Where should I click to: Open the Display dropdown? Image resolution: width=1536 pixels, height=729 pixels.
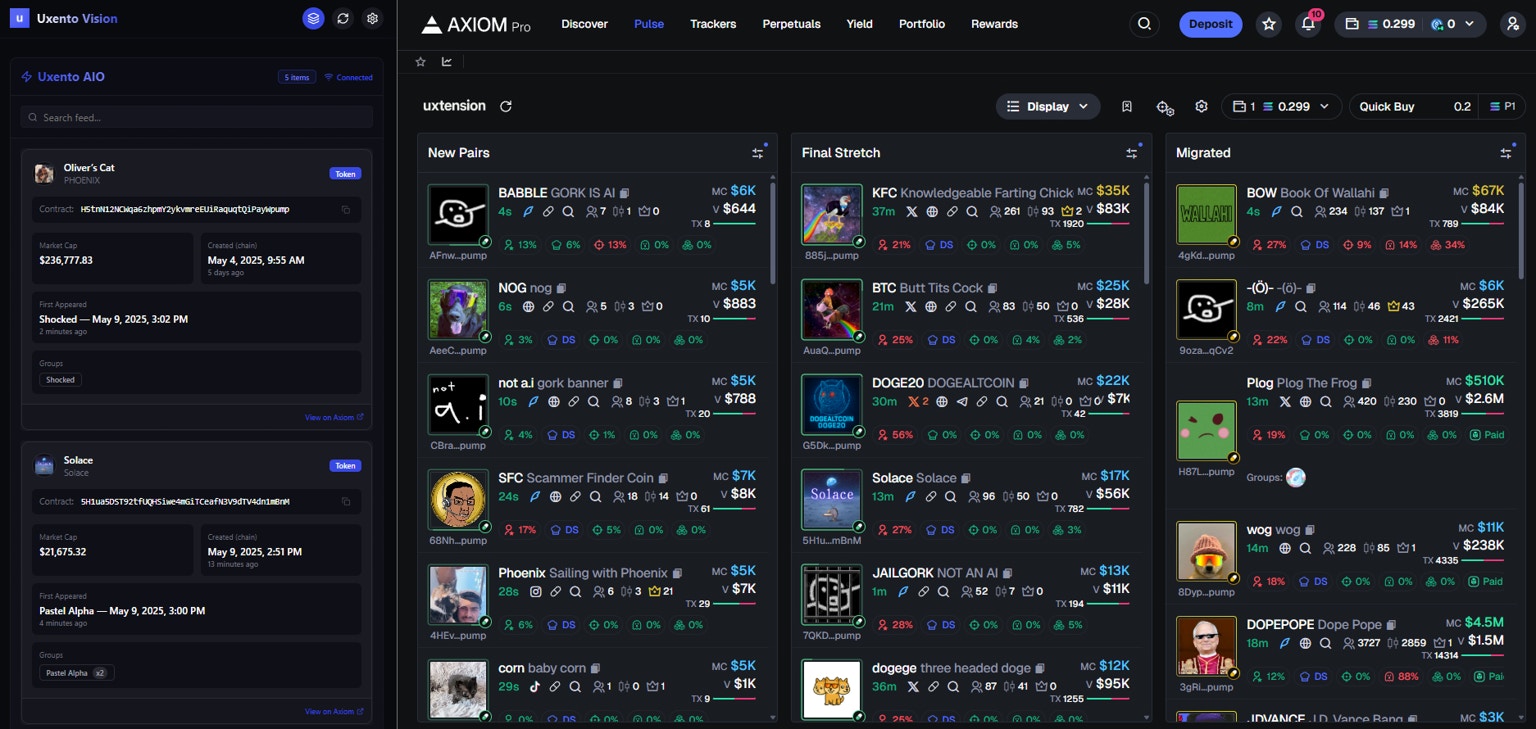(x=1046, y=106)
